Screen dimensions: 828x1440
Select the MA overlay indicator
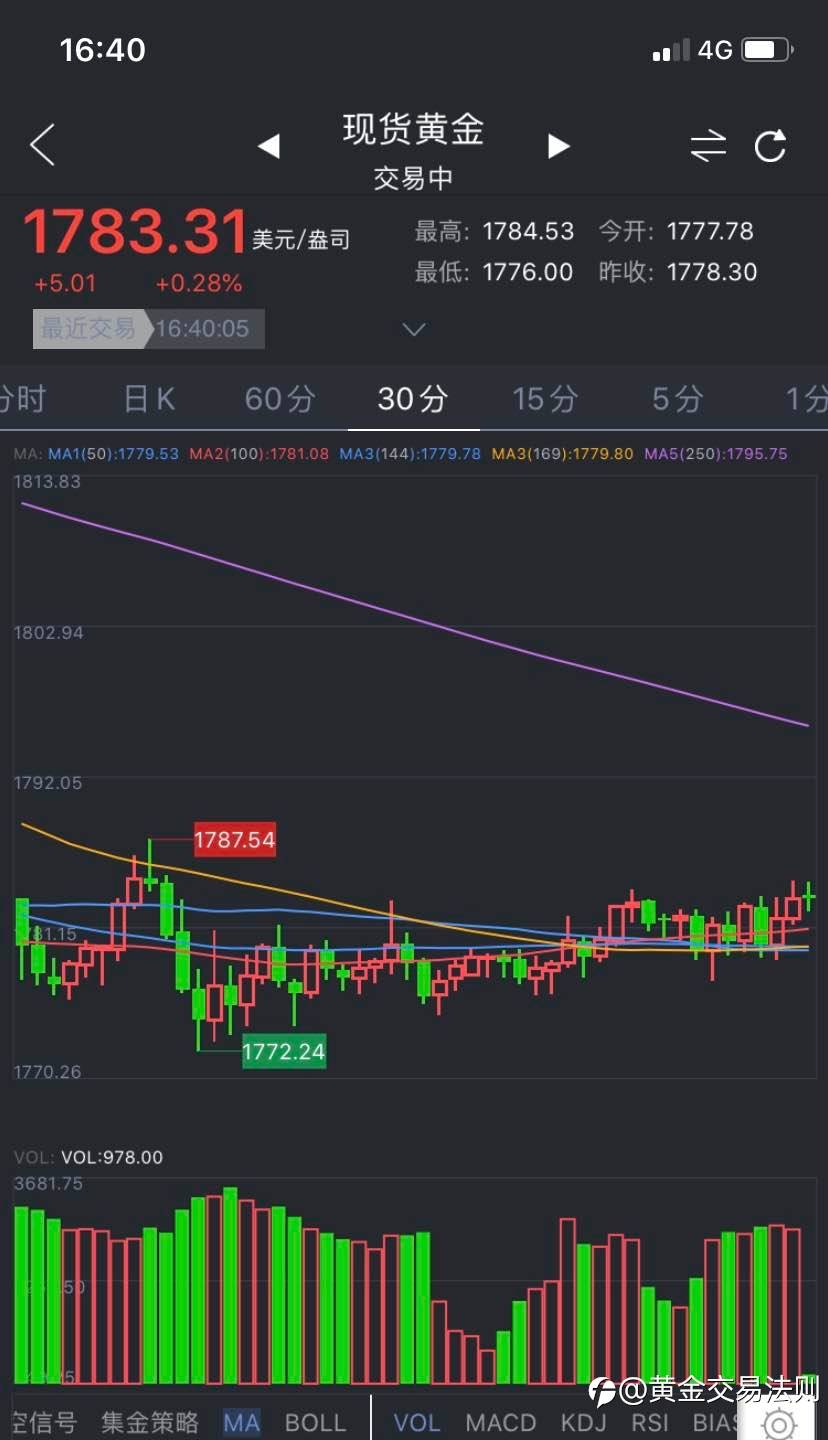[242, 1422]
